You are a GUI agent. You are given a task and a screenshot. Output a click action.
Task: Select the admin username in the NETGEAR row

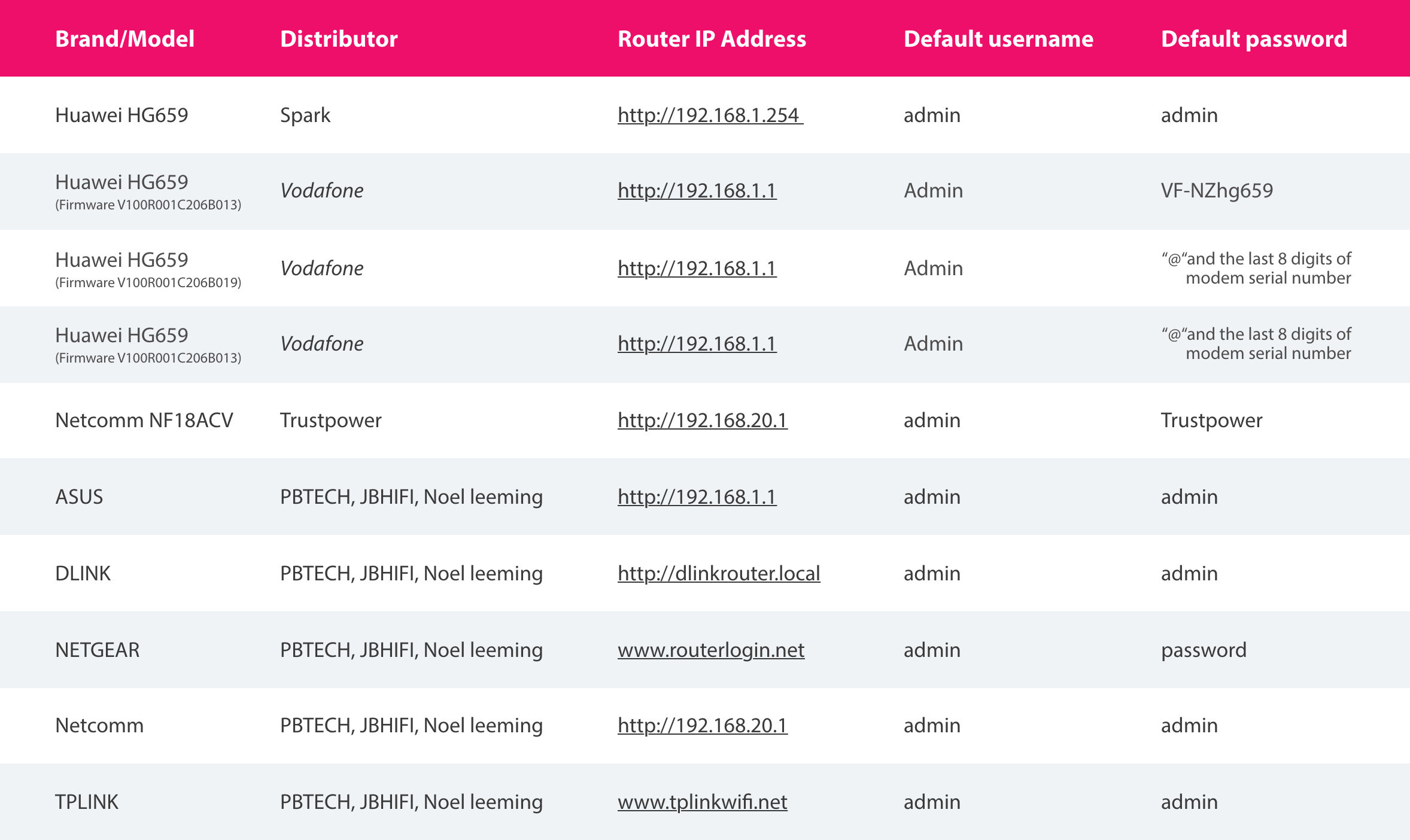click(932, 650)
